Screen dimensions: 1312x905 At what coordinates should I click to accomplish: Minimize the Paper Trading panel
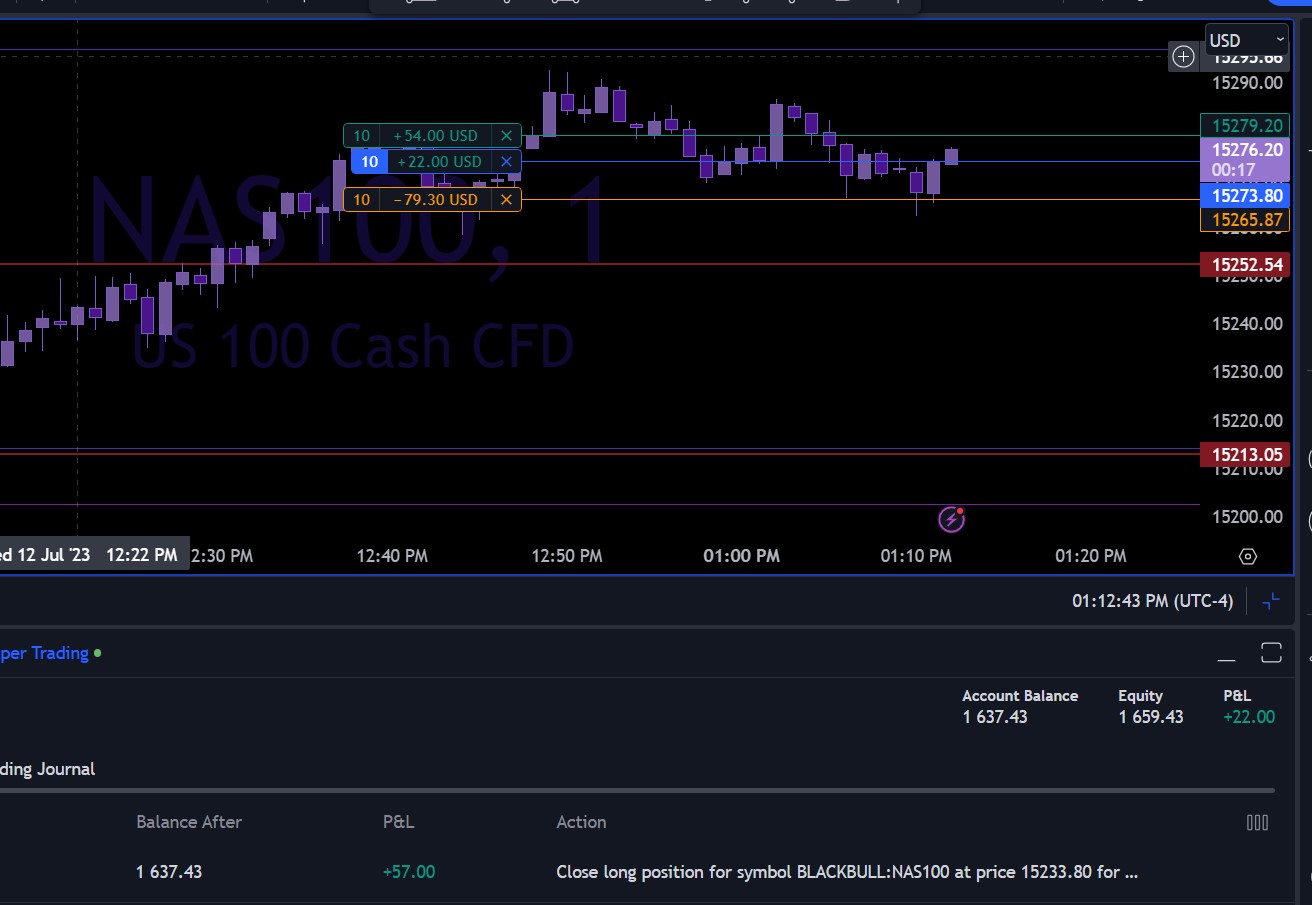(x=1226, y=655)
